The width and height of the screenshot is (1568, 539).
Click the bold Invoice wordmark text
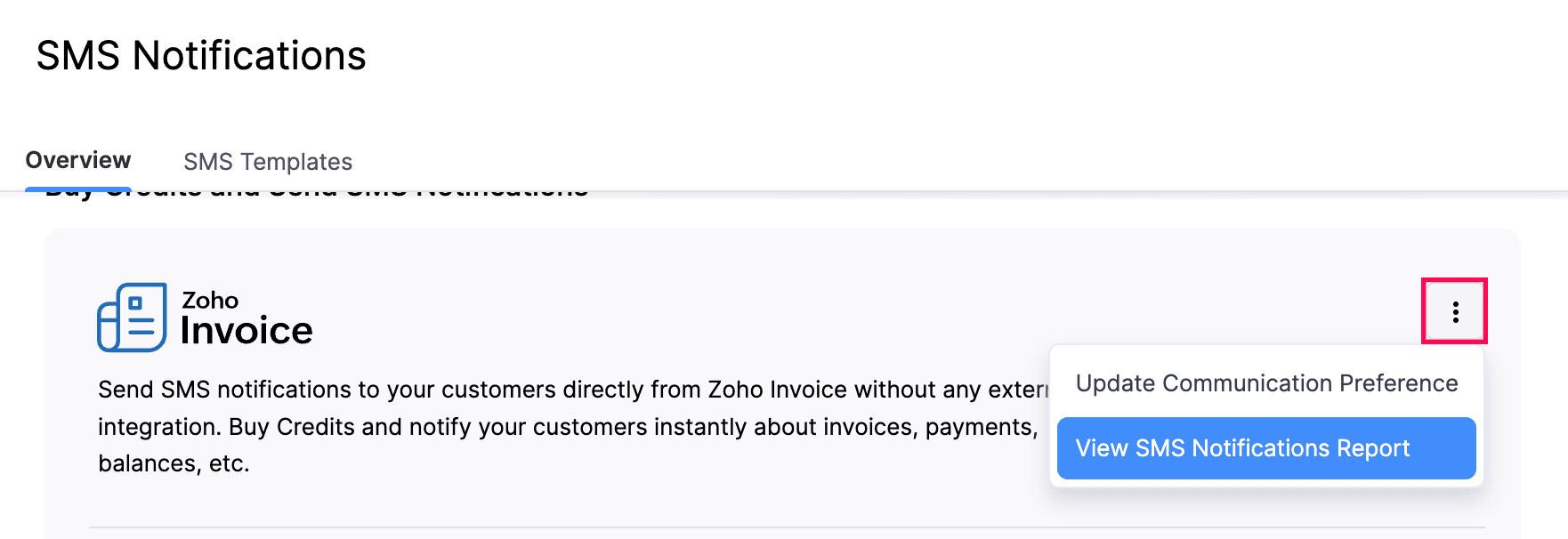click(x=247, y=332)
